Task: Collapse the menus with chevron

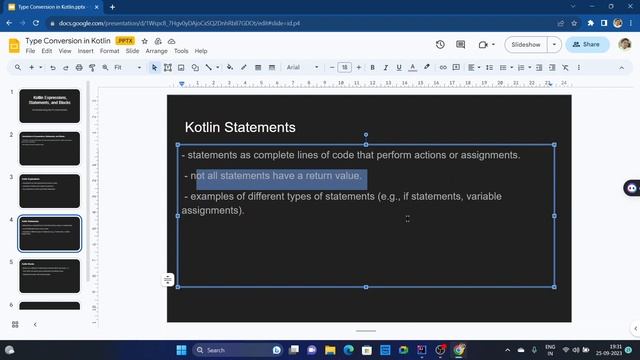Action: [x=622, y=68]
